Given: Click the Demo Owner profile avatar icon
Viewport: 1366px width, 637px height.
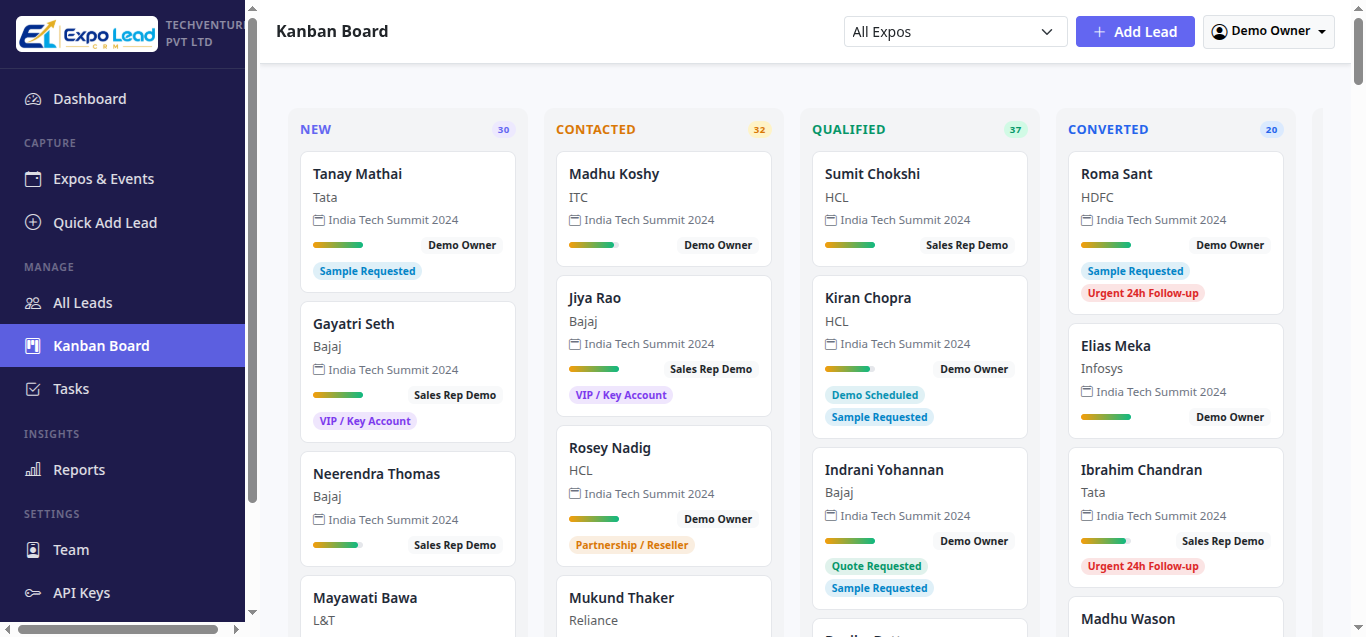Looking at the screenshot, I should click(1219, 32).
